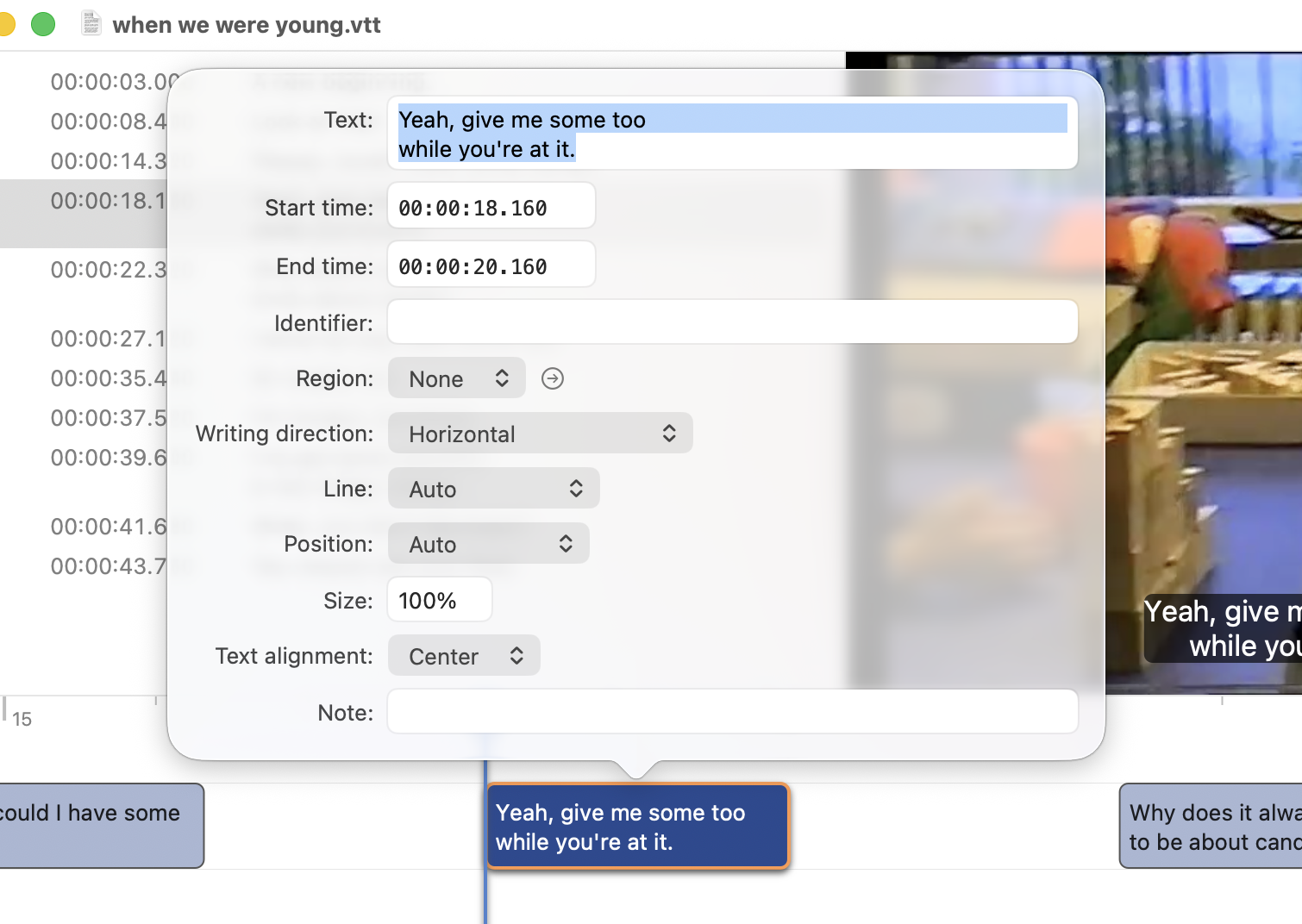Click into the caption Text field

(x=732, y=134)
